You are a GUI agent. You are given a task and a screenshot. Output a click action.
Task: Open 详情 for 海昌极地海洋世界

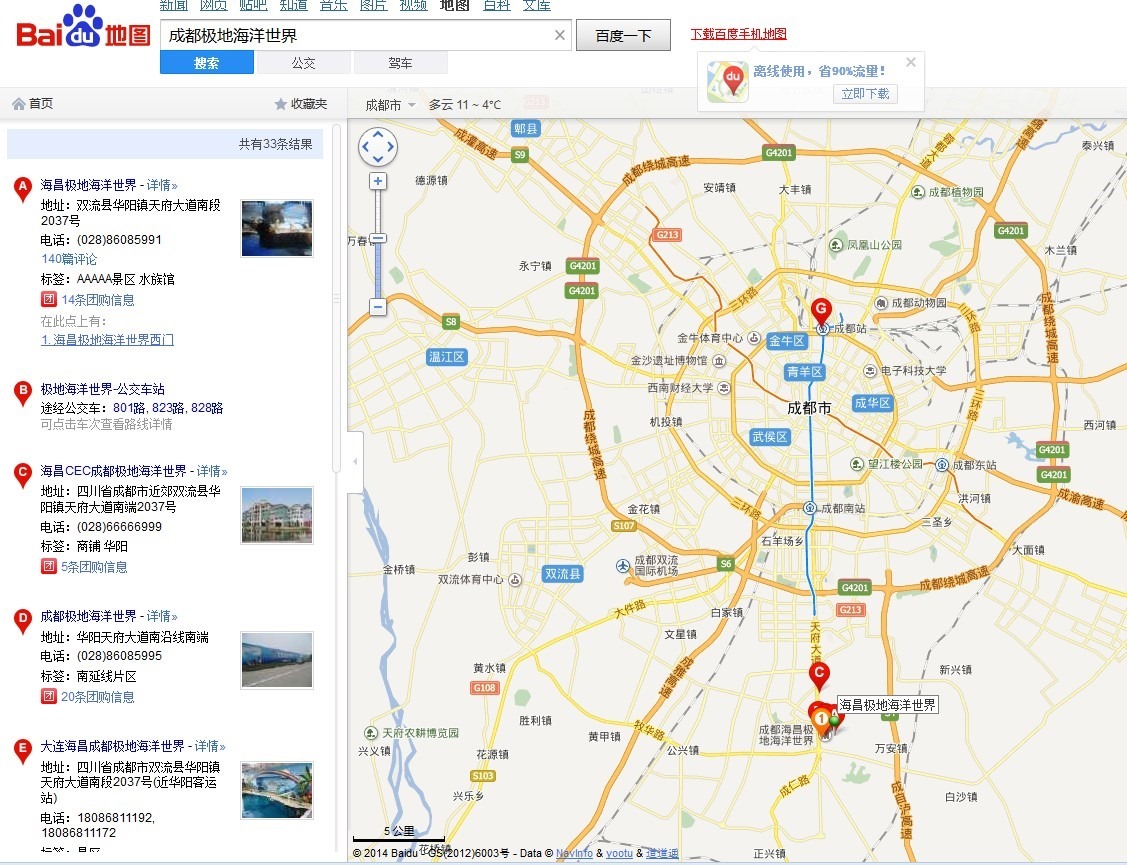coord(162,185)
